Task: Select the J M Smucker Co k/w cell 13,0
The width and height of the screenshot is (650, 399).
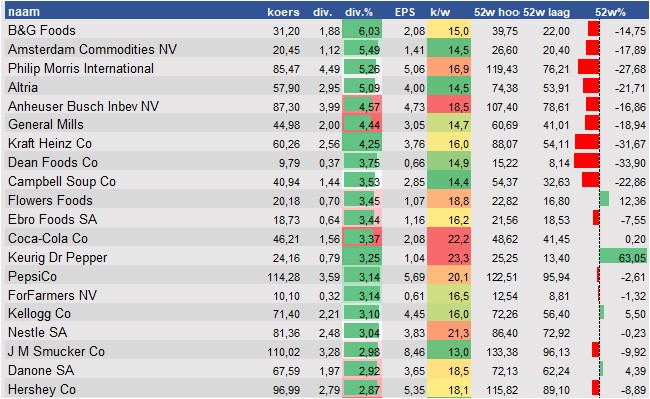Action: point(449,352)
